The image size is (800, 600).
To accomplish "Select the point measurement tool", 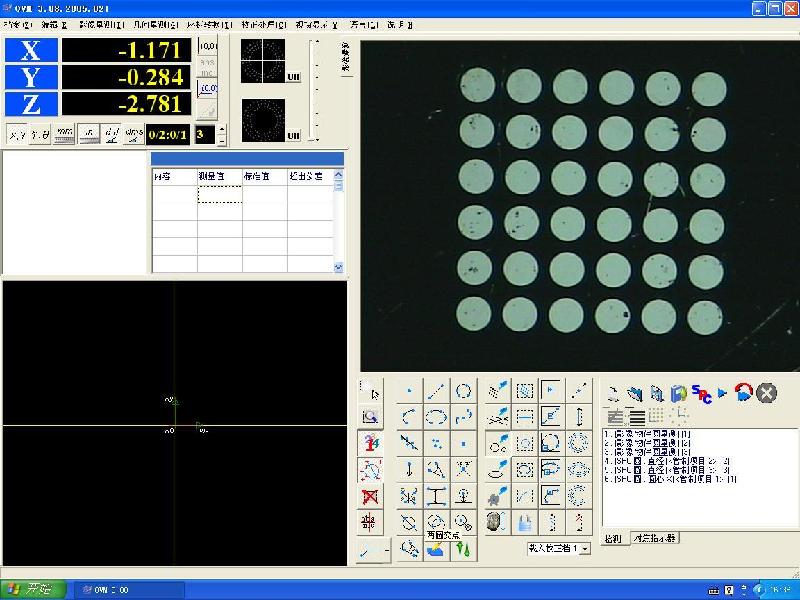I will [x=409, y=391].
